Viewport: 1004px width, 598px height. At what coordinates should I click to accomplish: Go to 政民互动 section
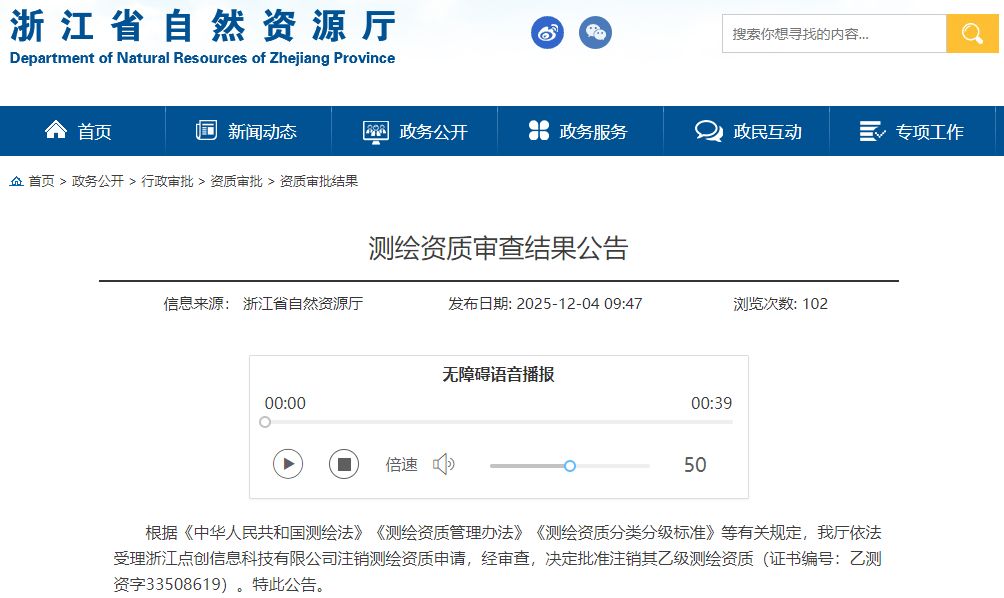pyautogui.click(x=748, y=131)
